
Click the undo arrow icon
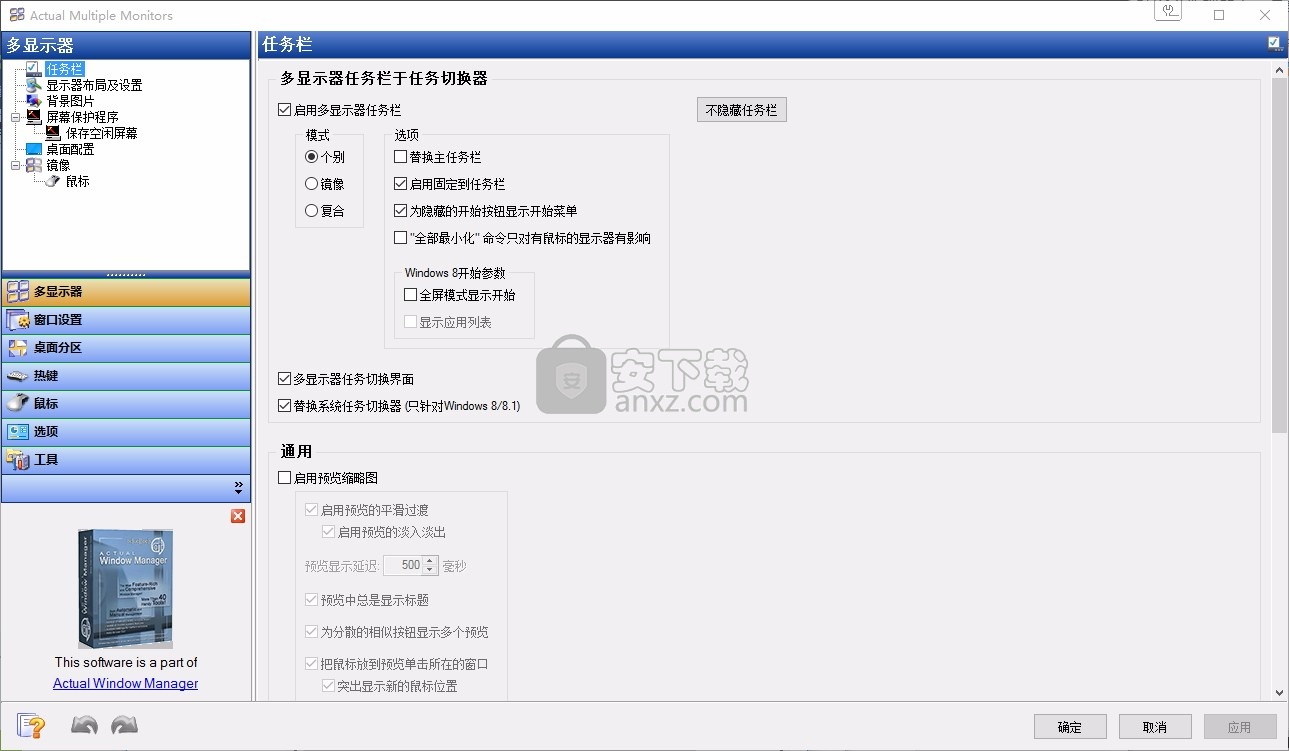(85, 726)
